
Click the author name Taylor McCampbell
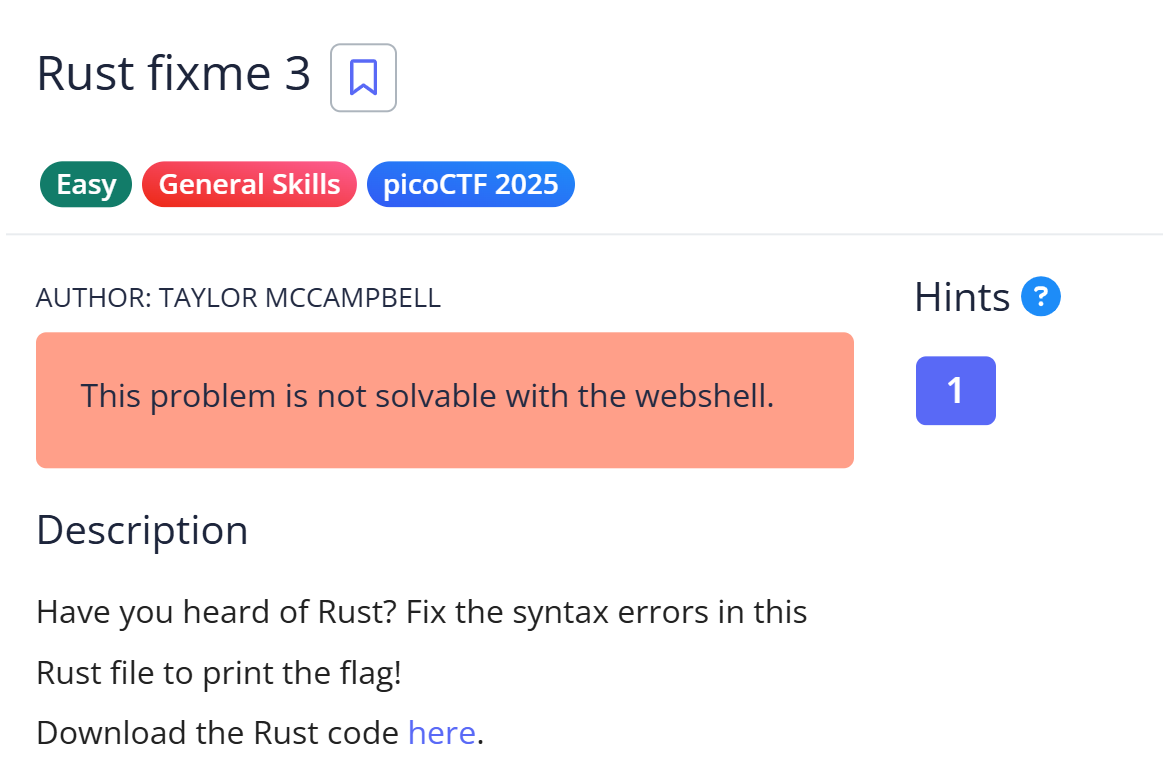(300, 298)
